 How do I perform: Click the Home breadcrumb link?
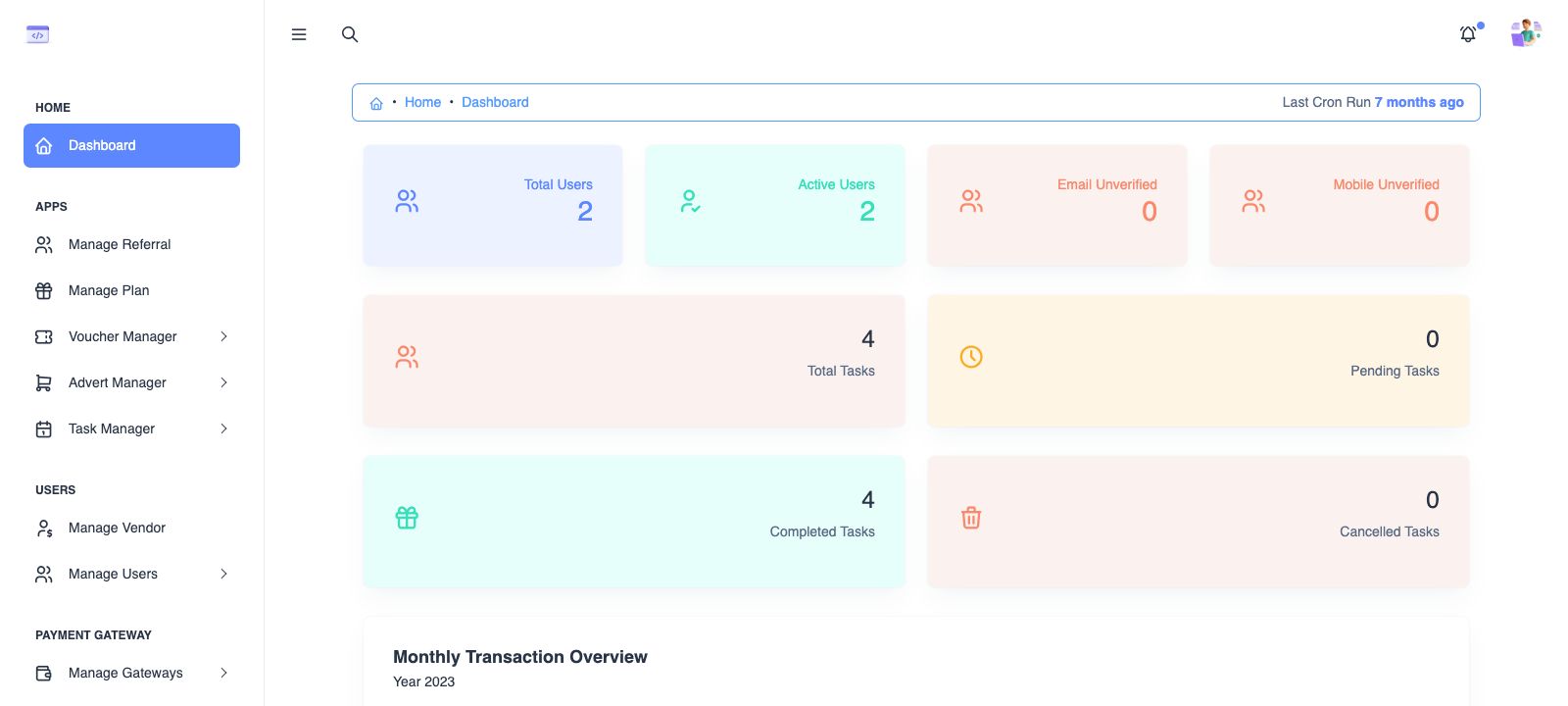click(x=422, y=102)
